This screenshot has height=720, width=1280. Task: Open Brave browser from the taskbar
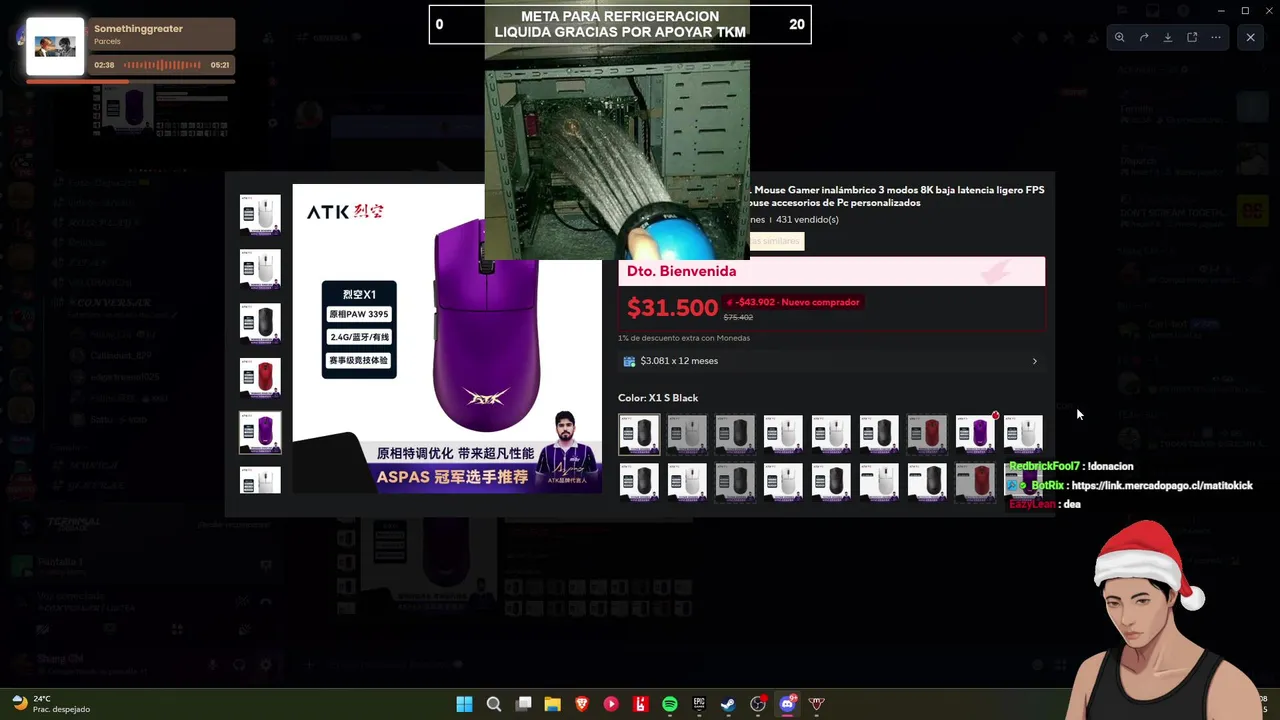[x=582, y=704]
